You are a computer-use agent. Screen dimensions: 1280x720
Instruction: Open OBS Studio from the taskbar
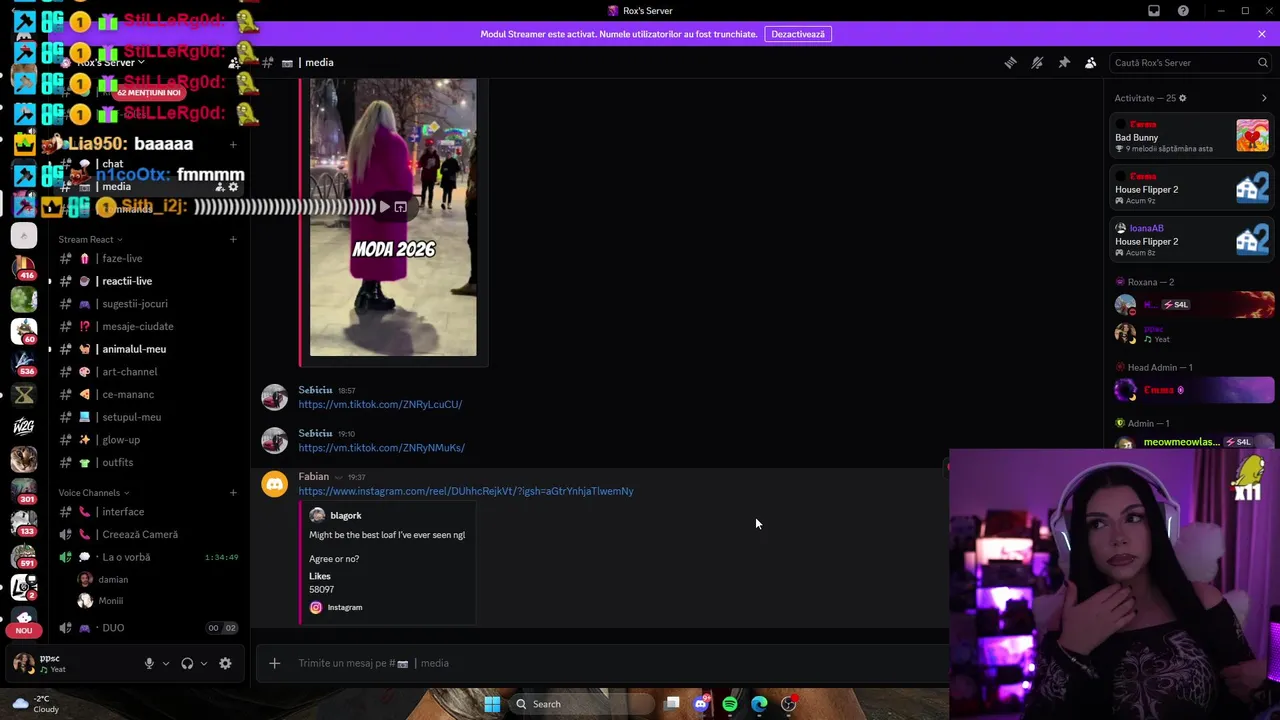click(789, 704)
